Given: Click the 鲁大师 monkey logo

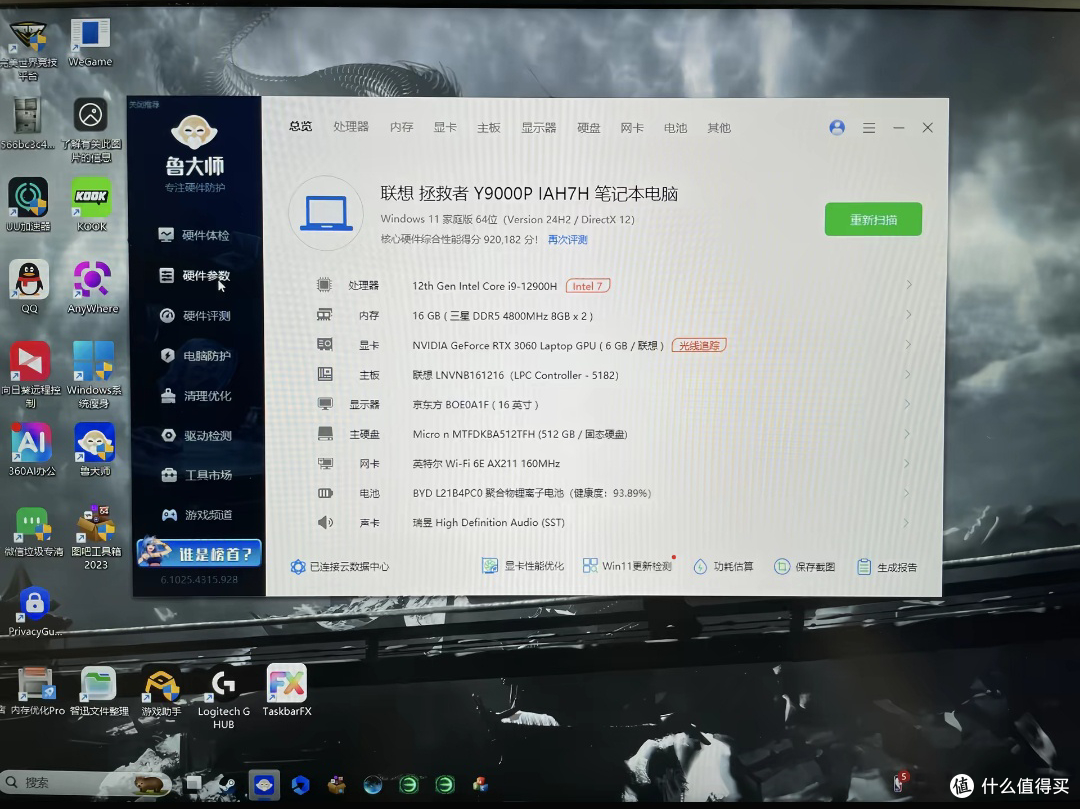Looking at the screenshot, I should pyautogui.click(x=194, y=132).
